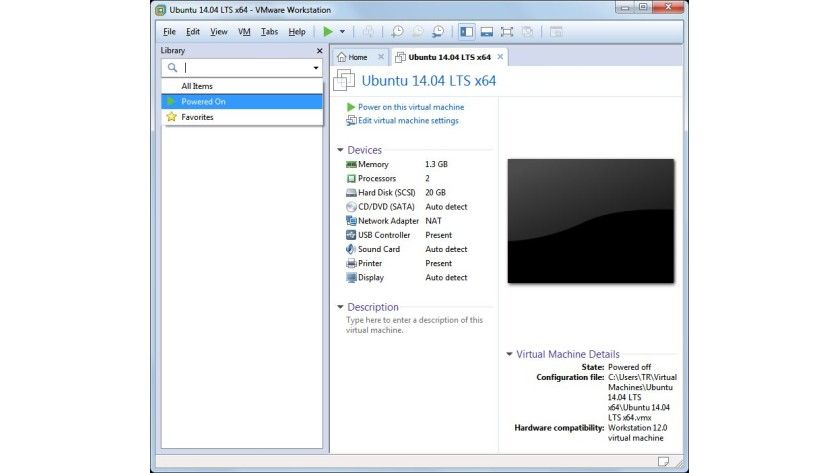Click the VMware Workstation title bar icon
This screenshot has height=473, width=840.
(160, 10)
